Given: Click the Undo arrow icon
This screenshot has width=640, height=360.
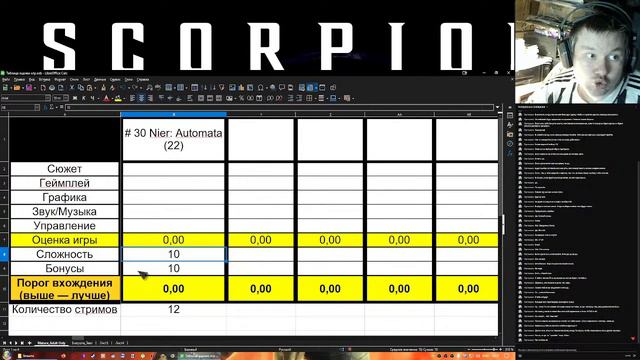Looking at the screenshot, I should pos(123,87).
